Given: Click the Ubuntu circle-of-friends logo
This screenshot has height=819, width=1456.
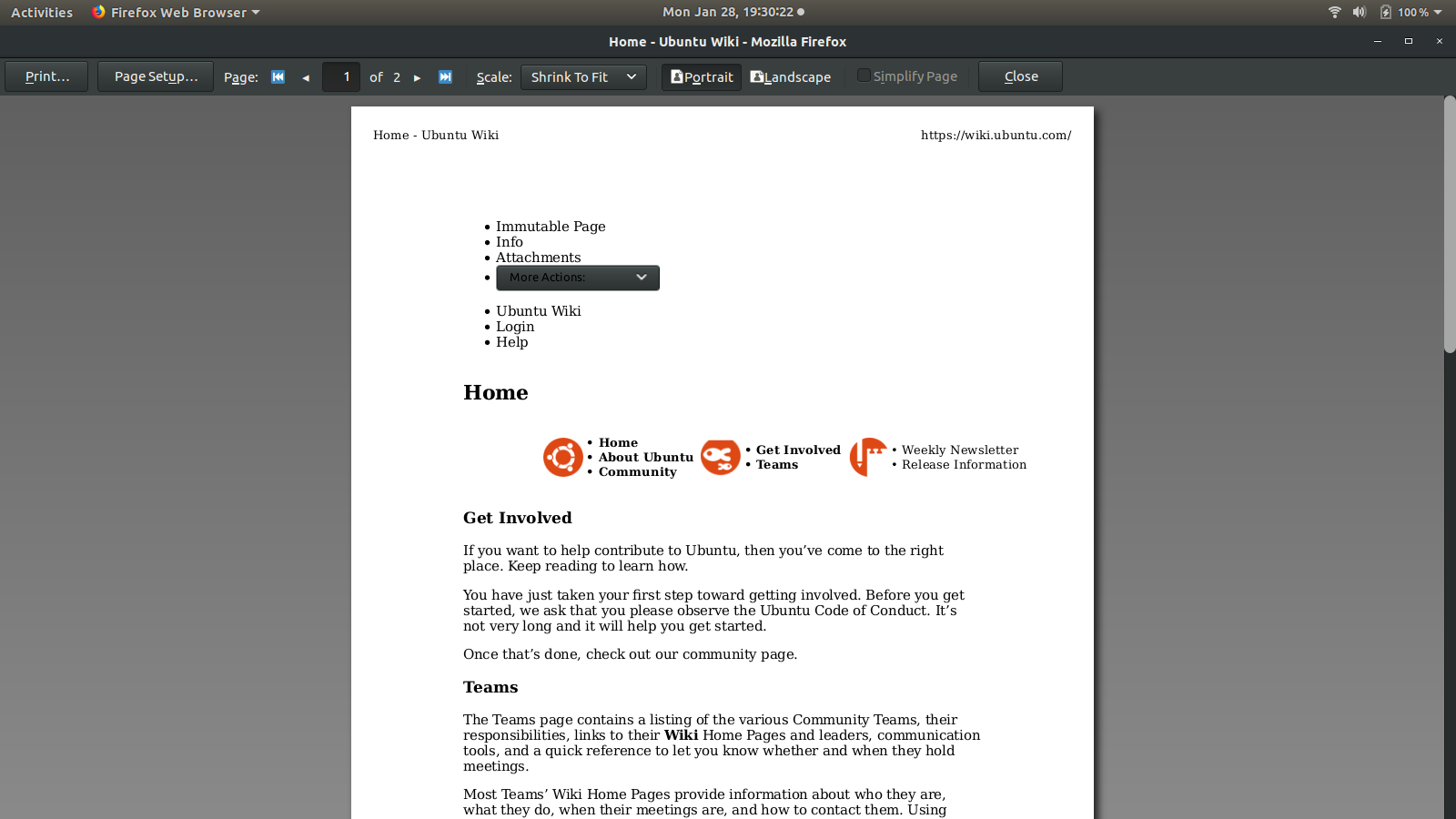Looking at the screenshot, I should (x=563, y=457).
